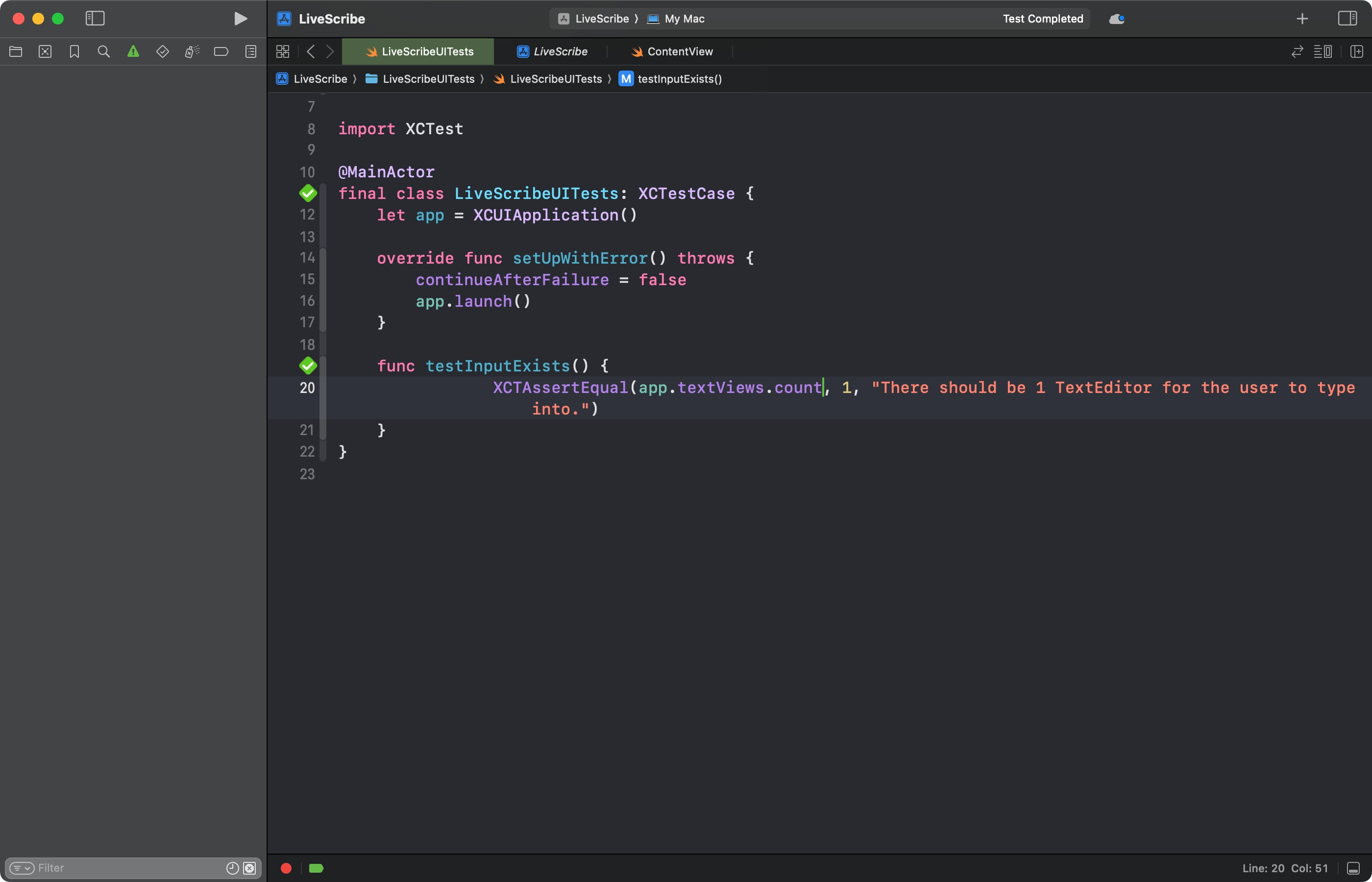
Task: Show the issue navigator warning icon
Action: click(x=133, y=51)
